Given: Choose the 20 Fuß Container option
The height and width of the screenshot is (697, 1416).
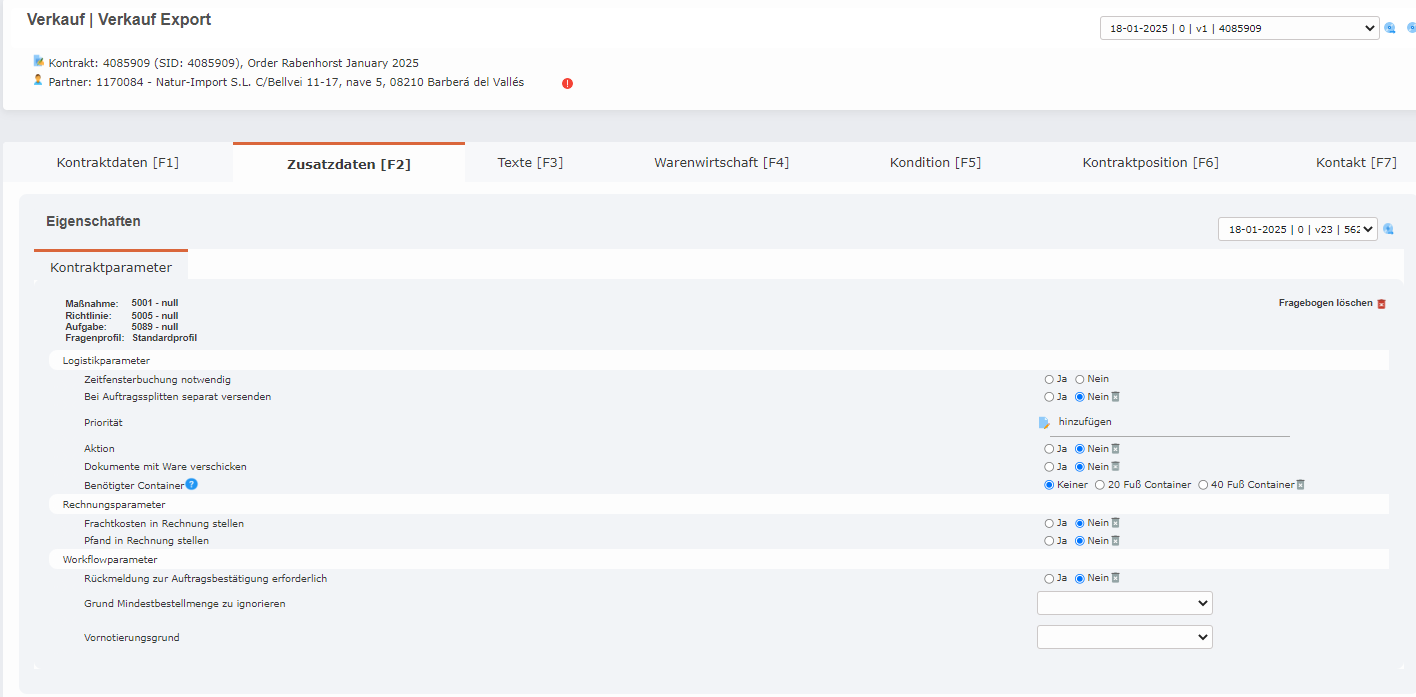Looking at the screenshot, I should coord(1100,485).
